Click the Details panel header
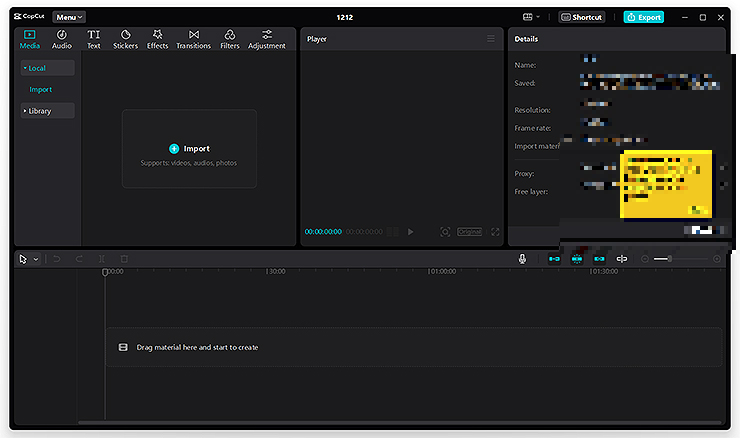The width and height of the screenshot is (740, 438). tap(526, 39)
